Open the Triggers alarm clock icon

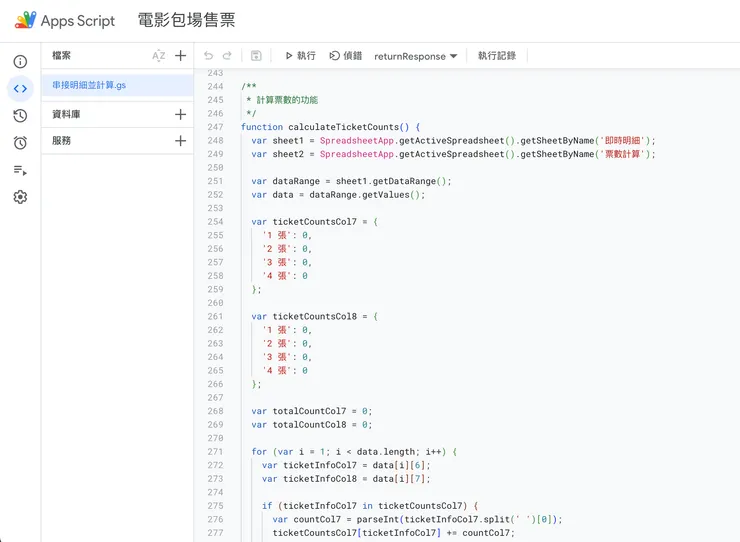point(20,143)
